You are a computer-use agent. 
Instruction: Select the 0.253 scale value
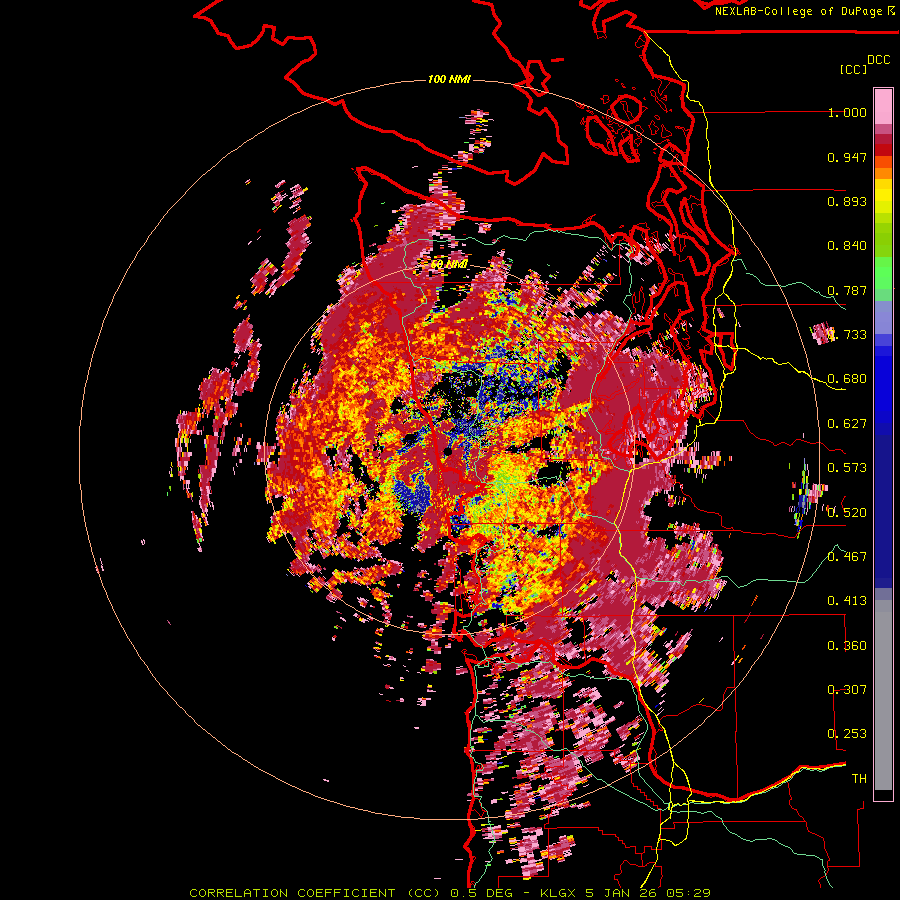pyautogui.click(x=847, y=734)
